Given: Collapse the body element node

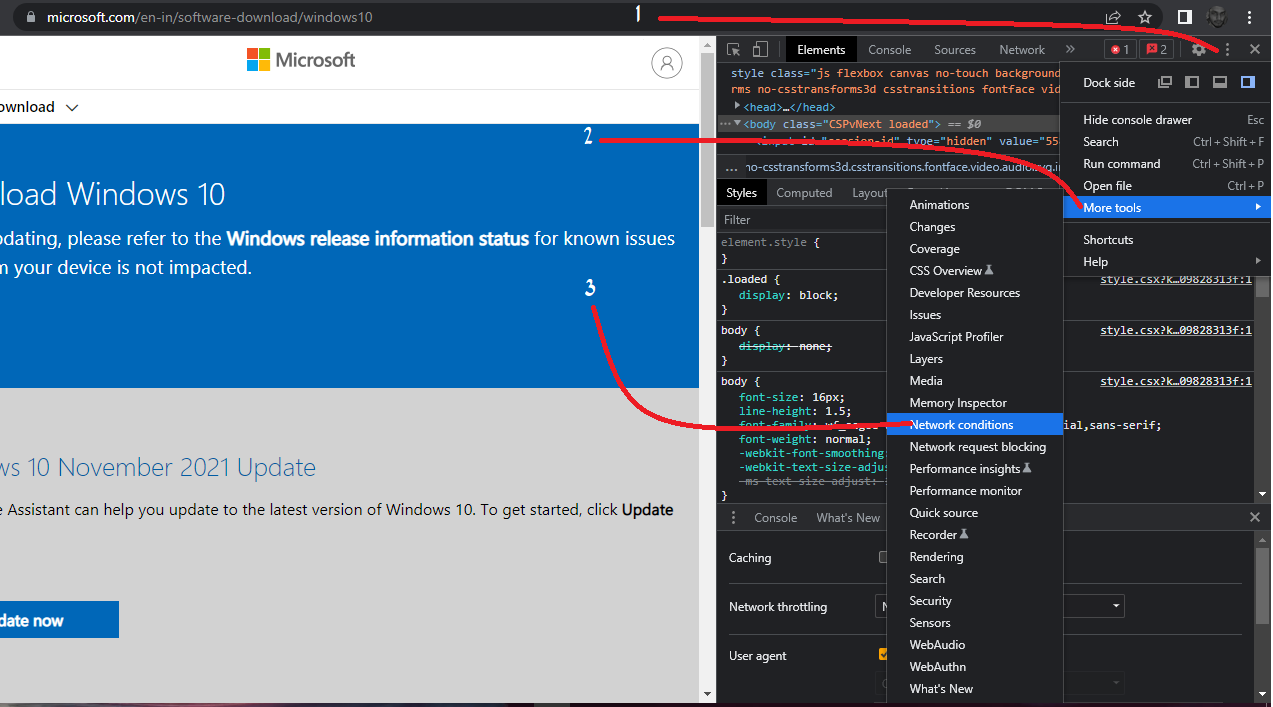Looking at the screenshot, I should pos(738,124).
